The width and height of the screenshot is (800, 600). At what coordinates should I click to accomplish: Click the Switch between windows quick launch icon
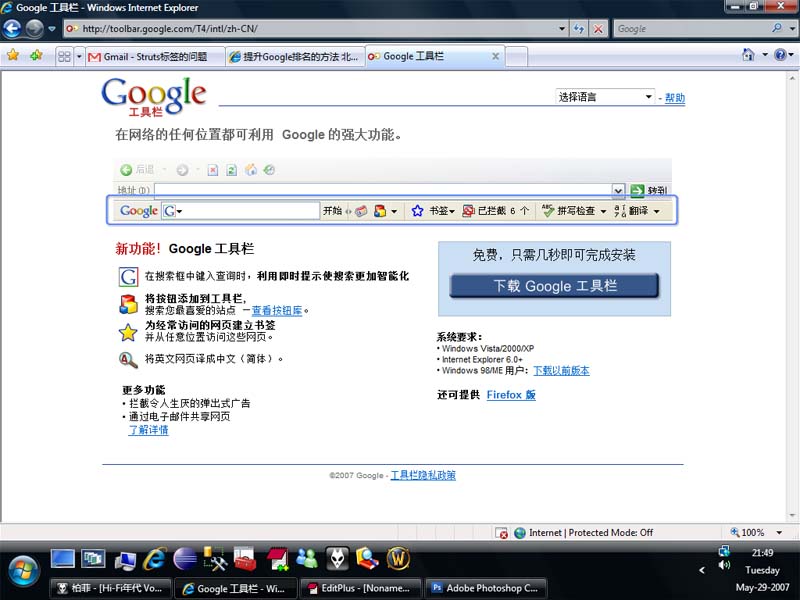point(93,559)
